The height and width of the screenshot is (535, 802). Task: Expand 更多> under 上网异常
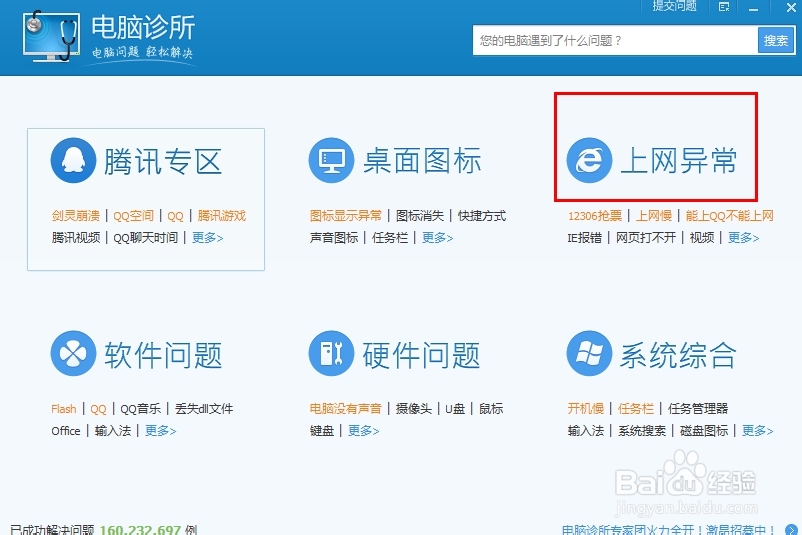click(743, 238)
